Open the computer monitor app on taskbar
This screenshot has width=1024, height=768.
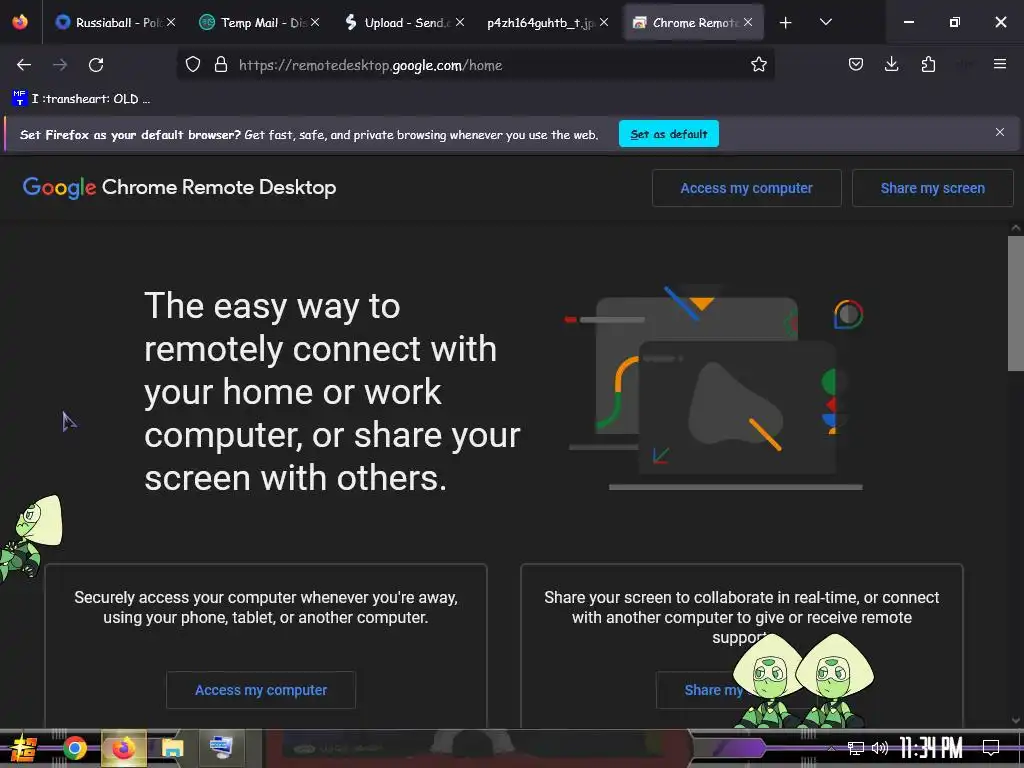click(221, 747)
